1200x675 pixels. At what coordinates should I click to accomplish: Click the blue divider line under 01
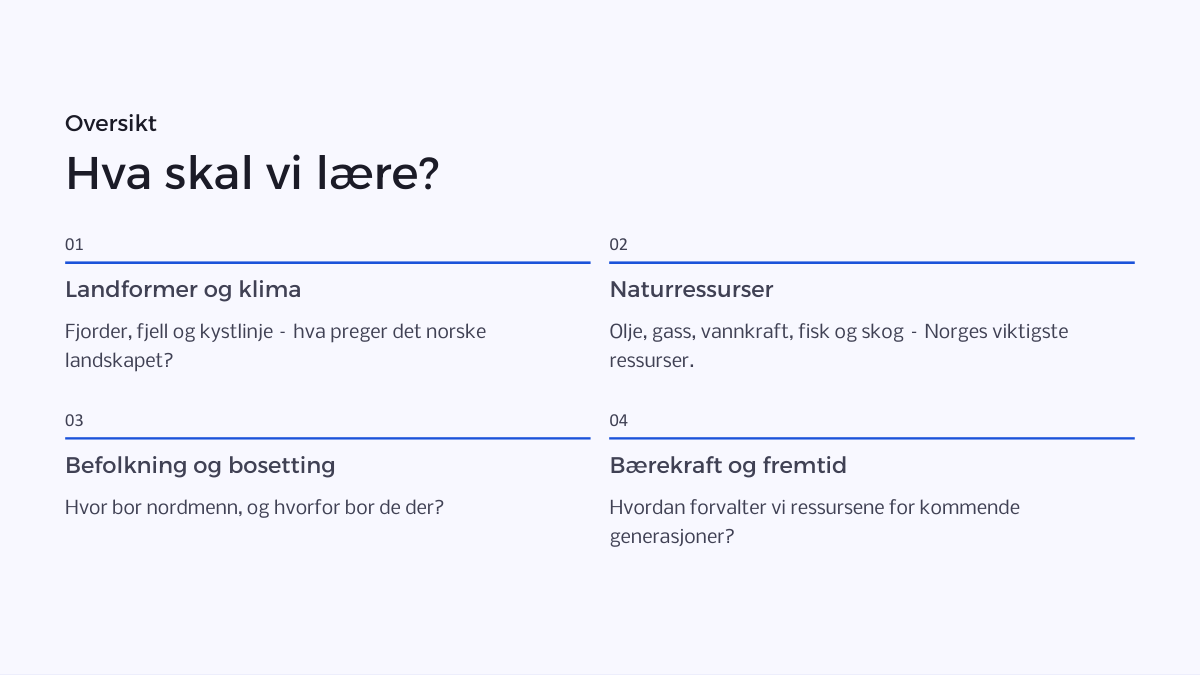point(328,262)
